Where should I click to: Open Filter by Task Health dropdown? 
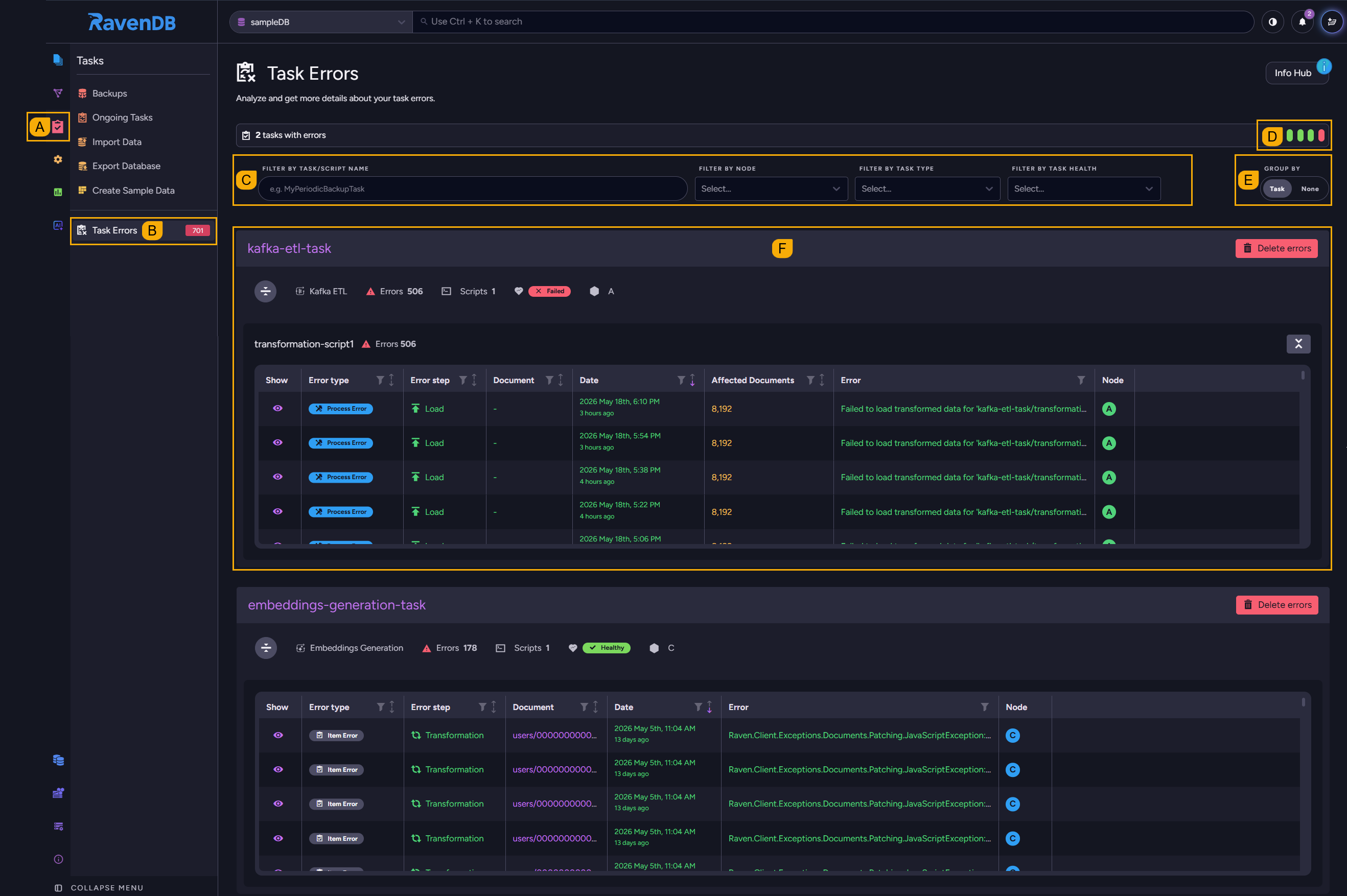(1083, 188)
